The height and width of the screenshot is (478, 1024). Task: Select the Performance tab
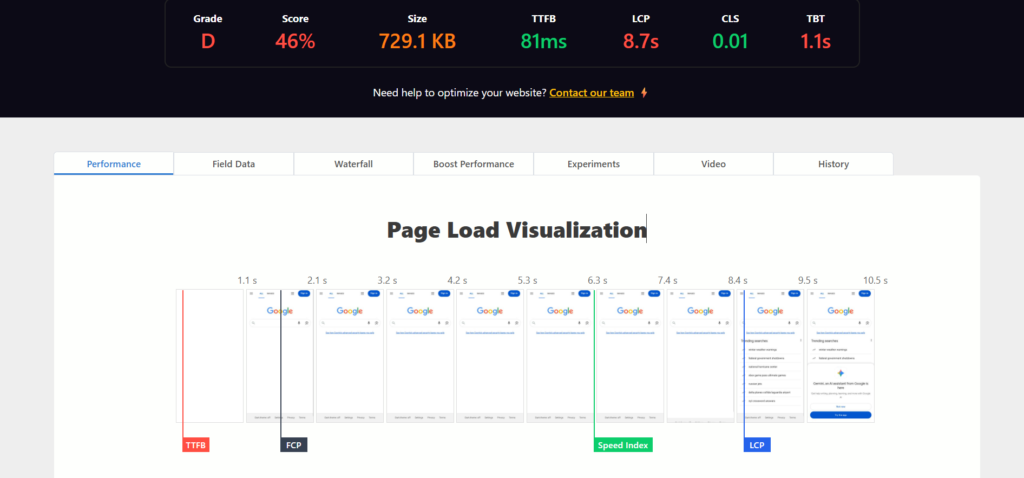114,164
